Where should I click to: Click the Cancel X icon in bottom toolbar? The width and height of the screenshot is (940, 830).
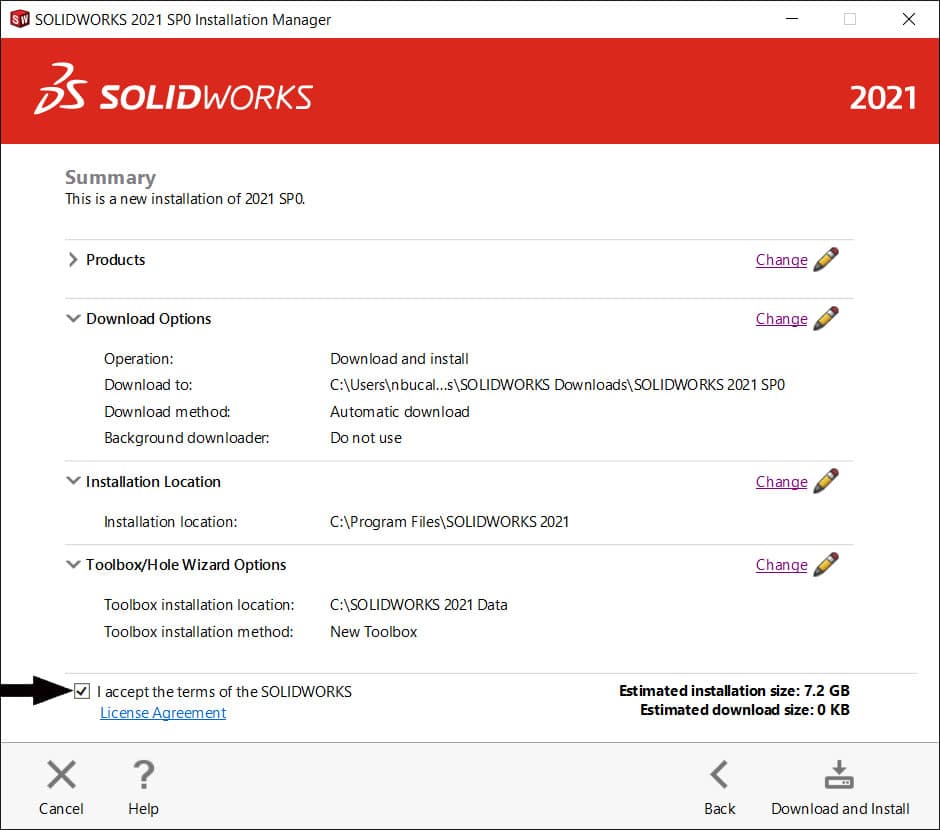[x=61, y=774]
